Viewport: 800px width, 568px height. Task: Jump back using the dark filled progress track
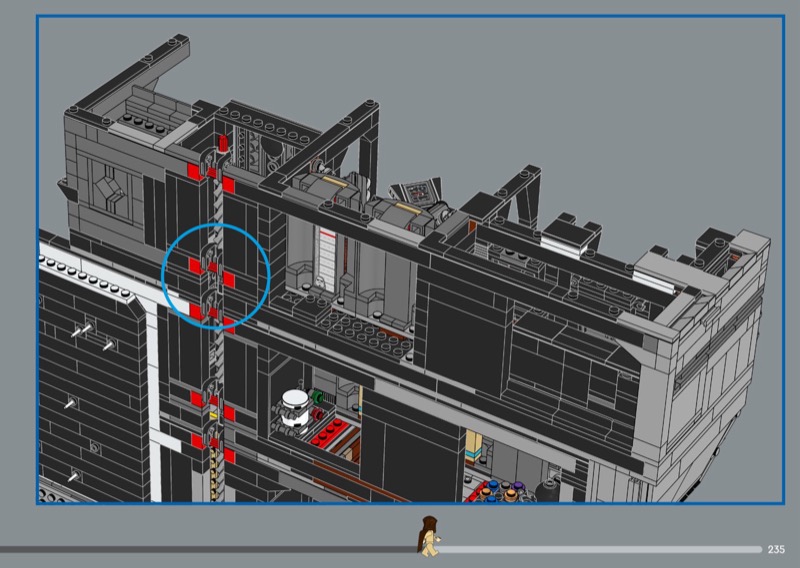[200, 549]
